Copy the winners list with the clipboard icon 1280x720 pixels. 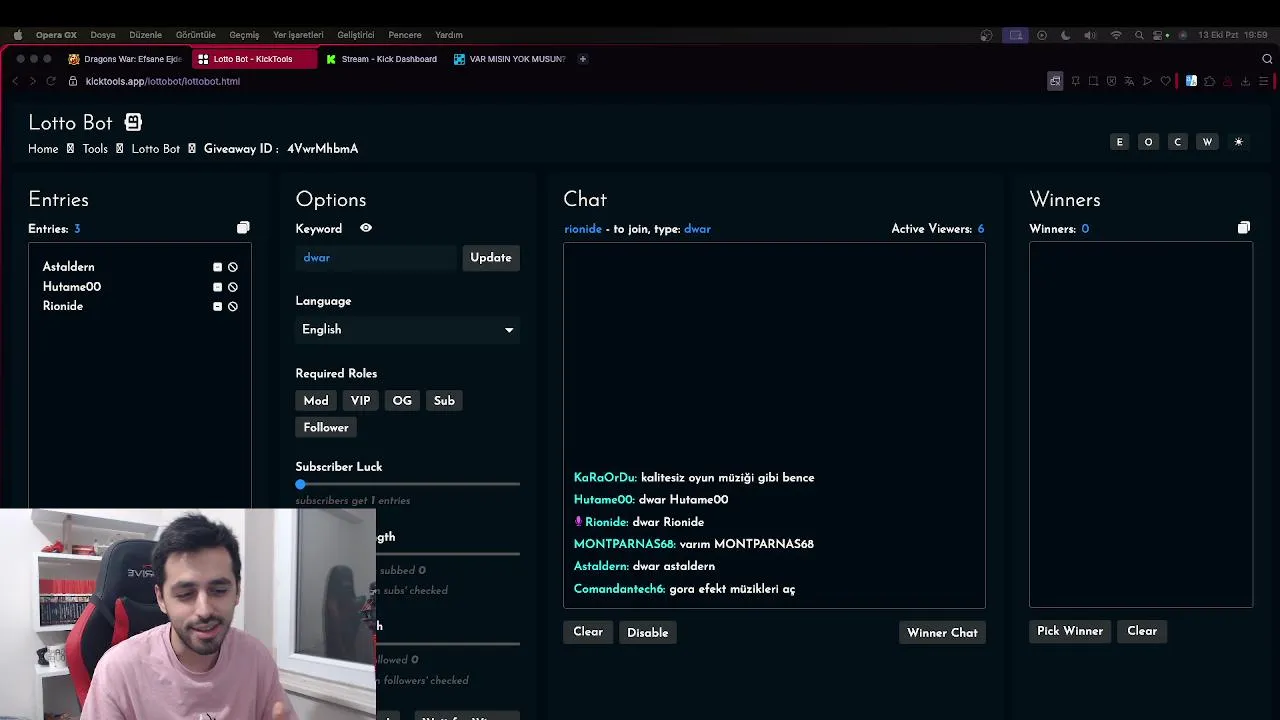pyautogui.click(x=1244, y=228)
